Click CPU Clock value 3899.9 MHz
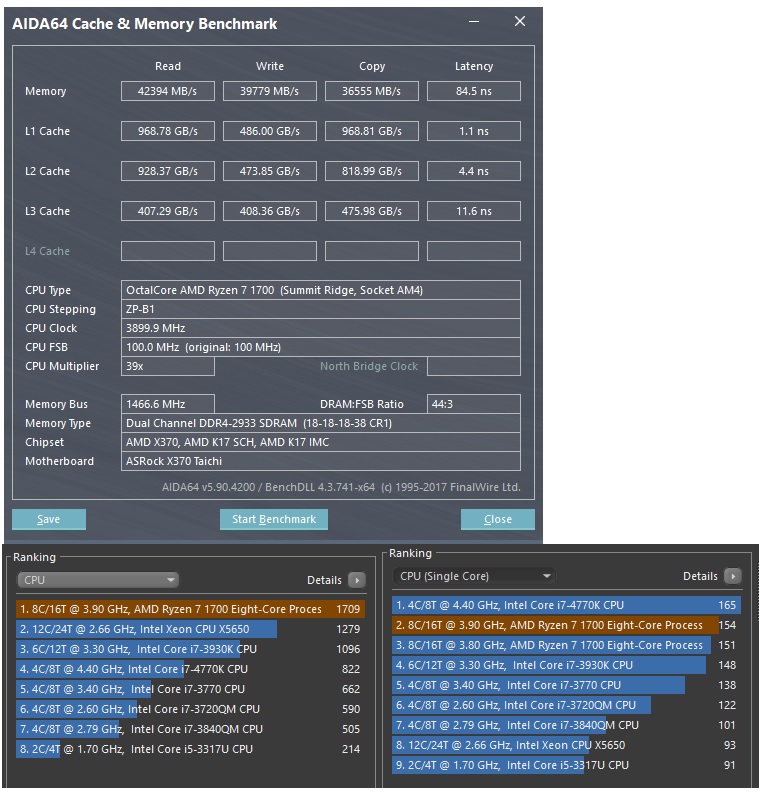The image size is (760, 795). [320, 328]
